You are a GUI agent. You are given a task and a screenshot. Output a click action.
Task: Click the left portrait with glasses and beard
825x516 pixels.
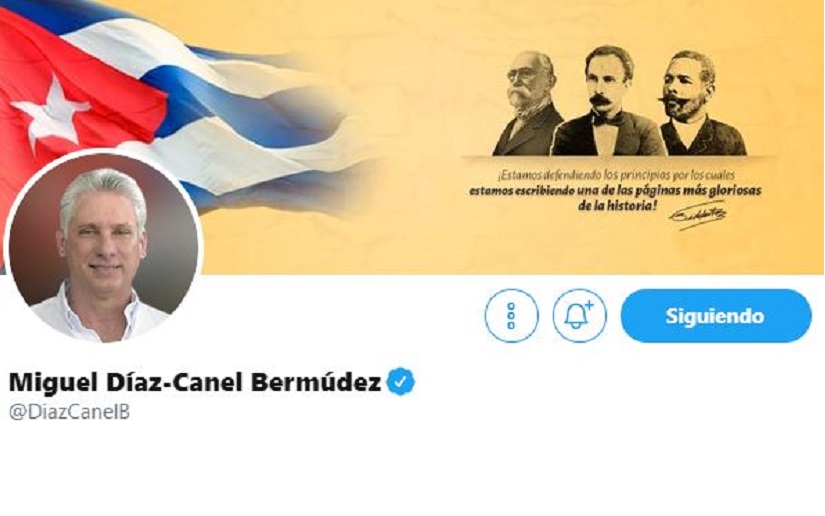pos(527,103)
